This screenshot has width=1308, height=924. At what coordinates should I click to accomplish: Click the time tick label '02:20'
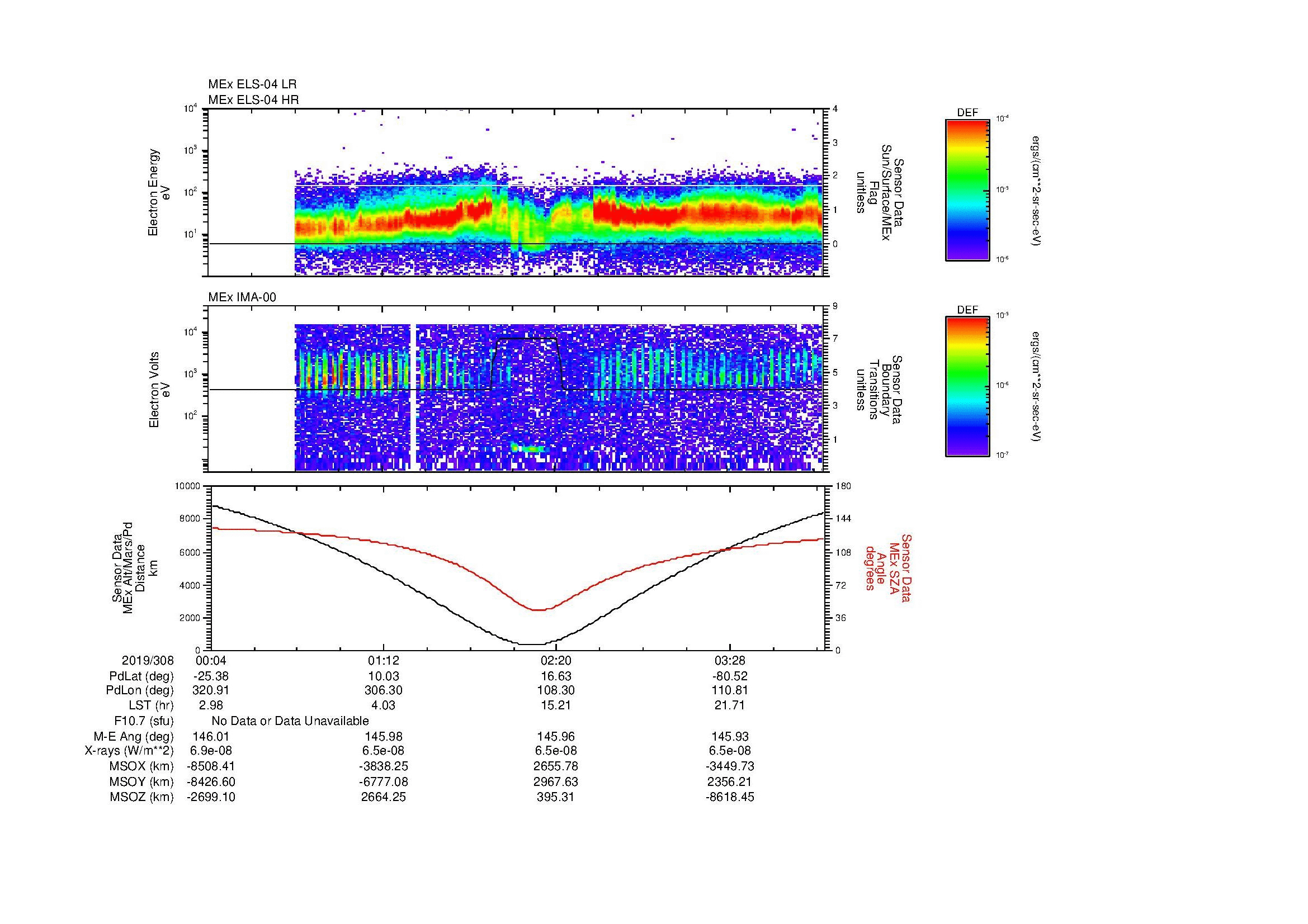click(556, 661)
